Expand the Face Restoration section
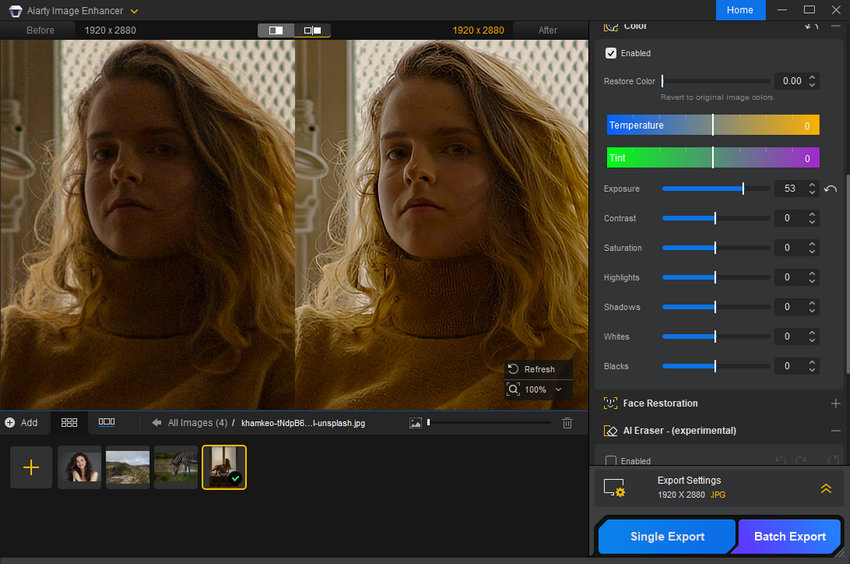This screenshot has width=850, height=564. tap(835, 403)
